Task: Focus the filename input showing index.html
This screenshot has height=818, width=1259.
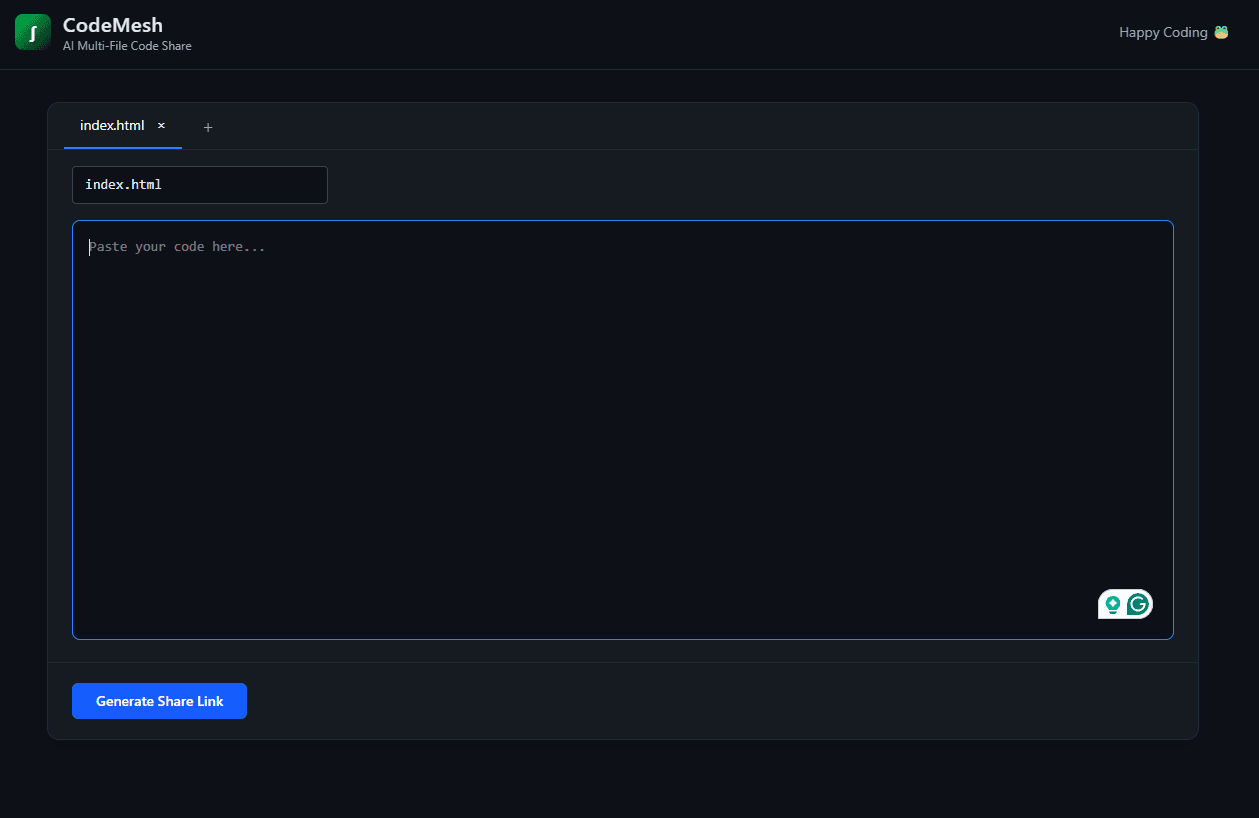Action: pyautogui.click(x=199, y=185)
